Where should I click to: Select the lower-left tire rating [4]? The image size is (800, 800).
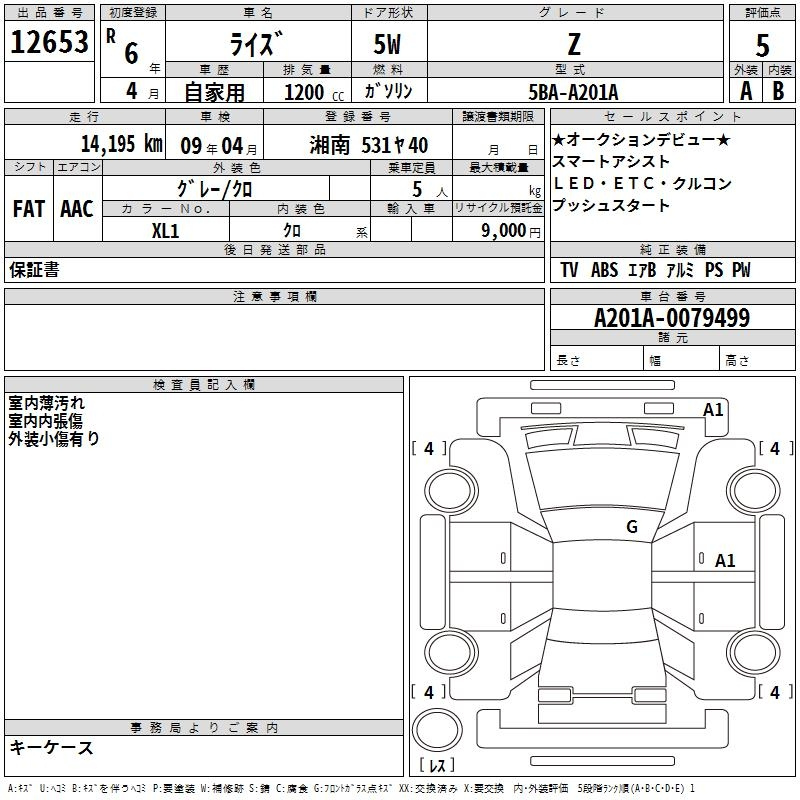[429, 692]
